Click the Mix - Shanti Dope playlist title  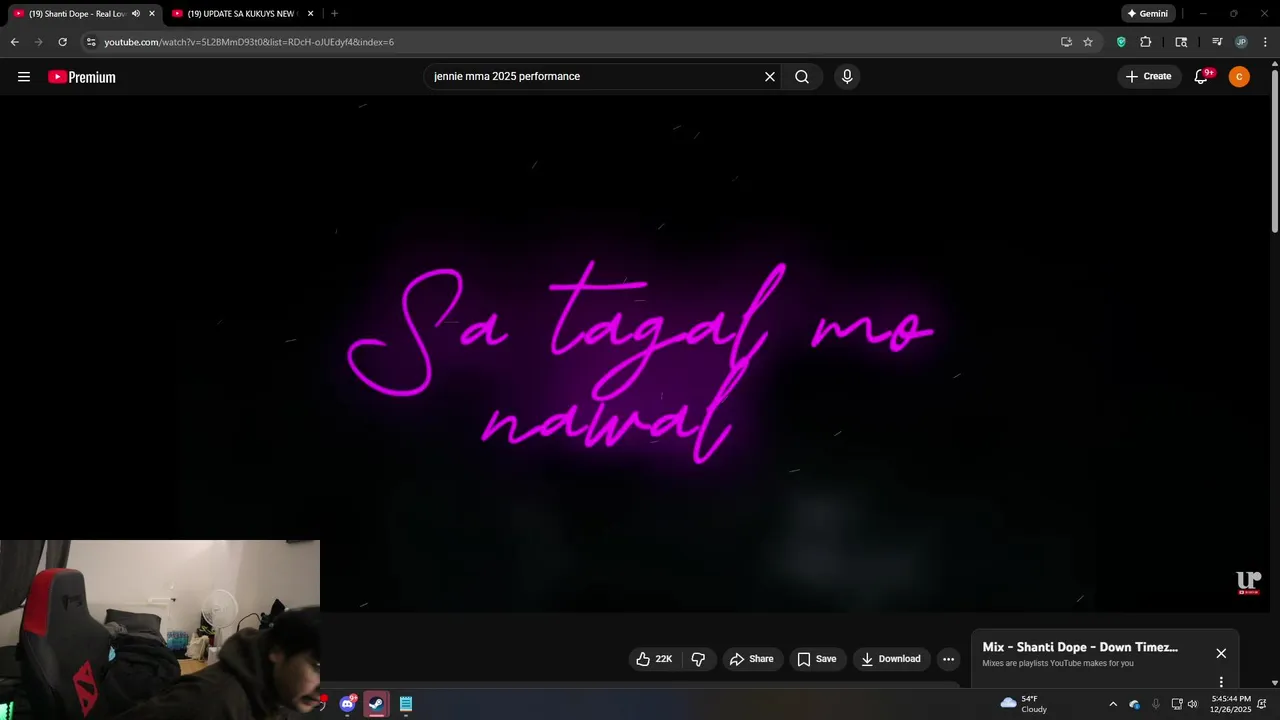tap(1080, 647)
